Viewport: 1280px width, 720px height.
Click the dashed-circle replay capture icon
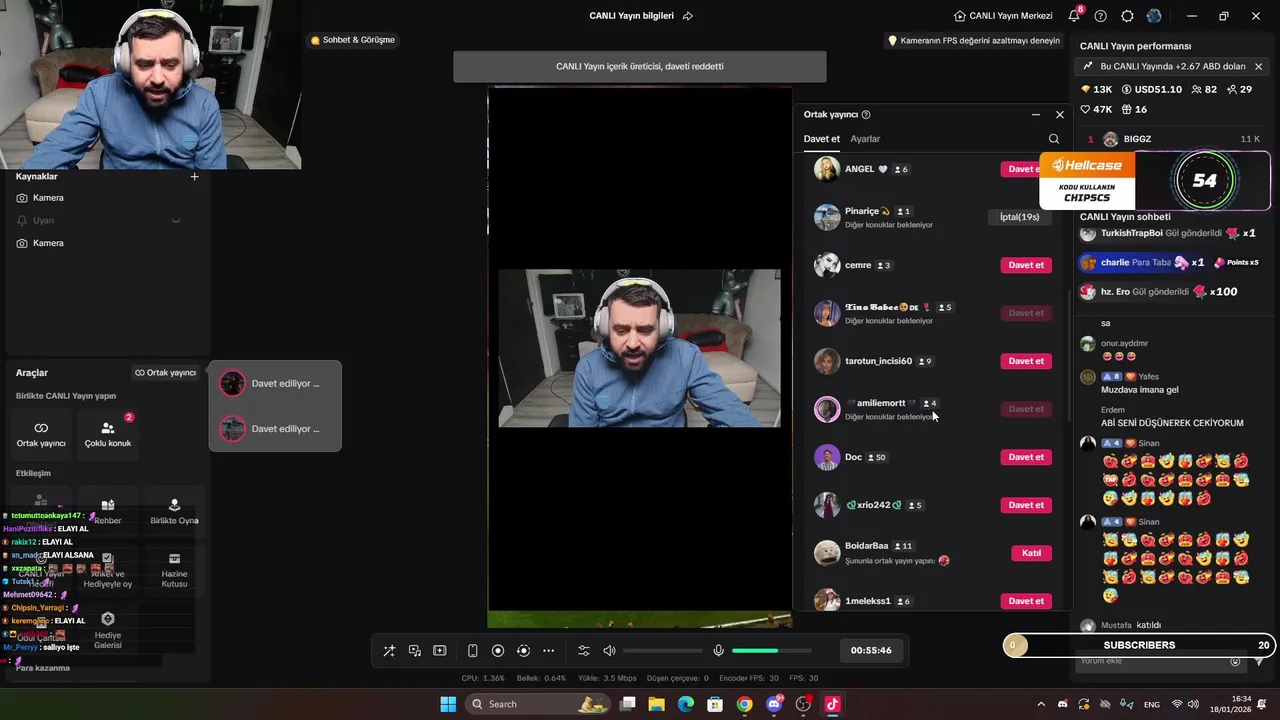[523, 651]
